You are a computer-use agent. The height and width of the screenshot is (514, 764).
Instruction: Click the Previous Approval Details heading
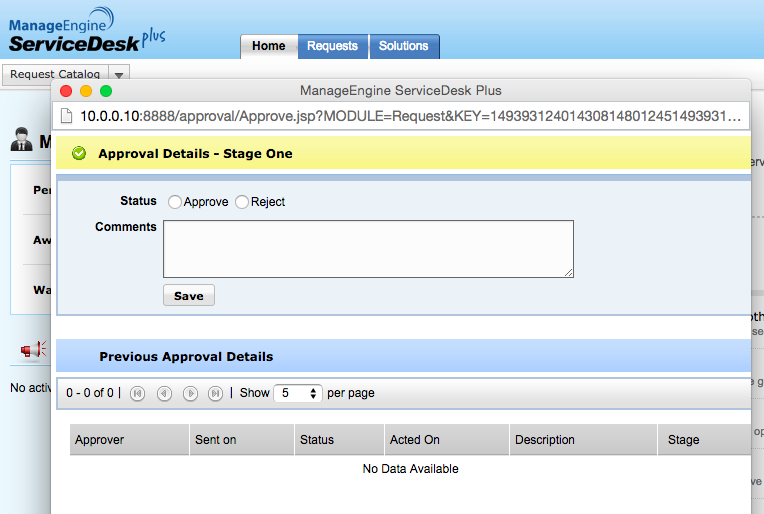tap(186, 357)
